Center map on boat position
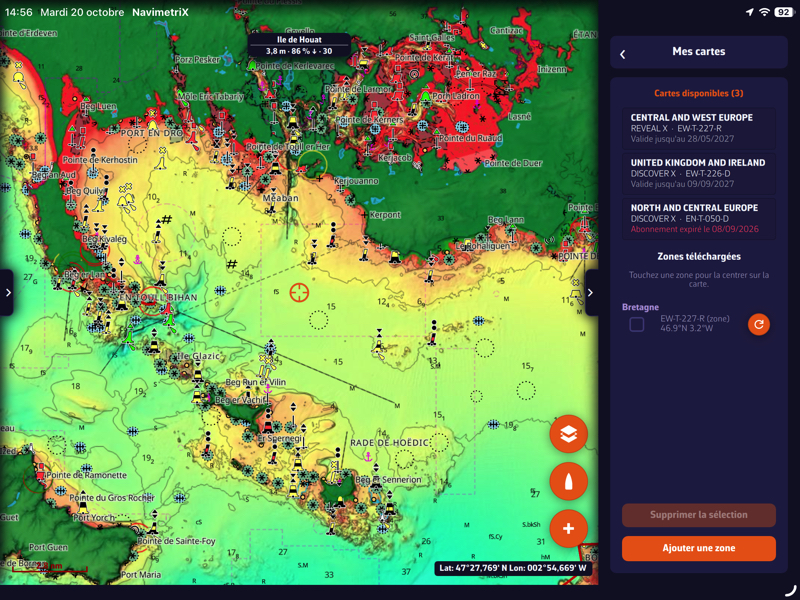 pos(568,481)
